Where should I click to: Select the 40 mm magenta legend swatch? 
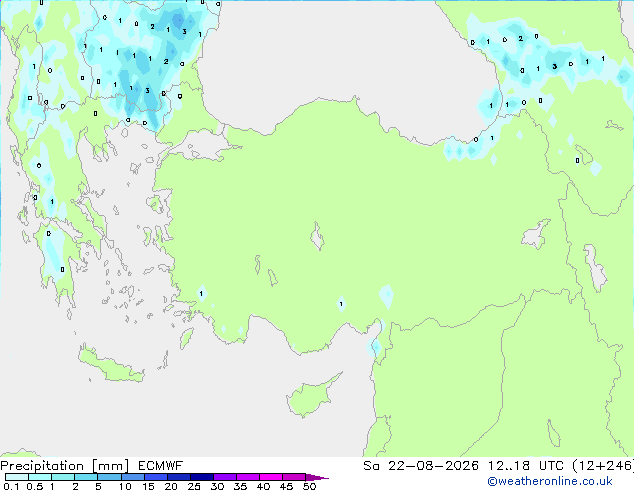point(271,477)
